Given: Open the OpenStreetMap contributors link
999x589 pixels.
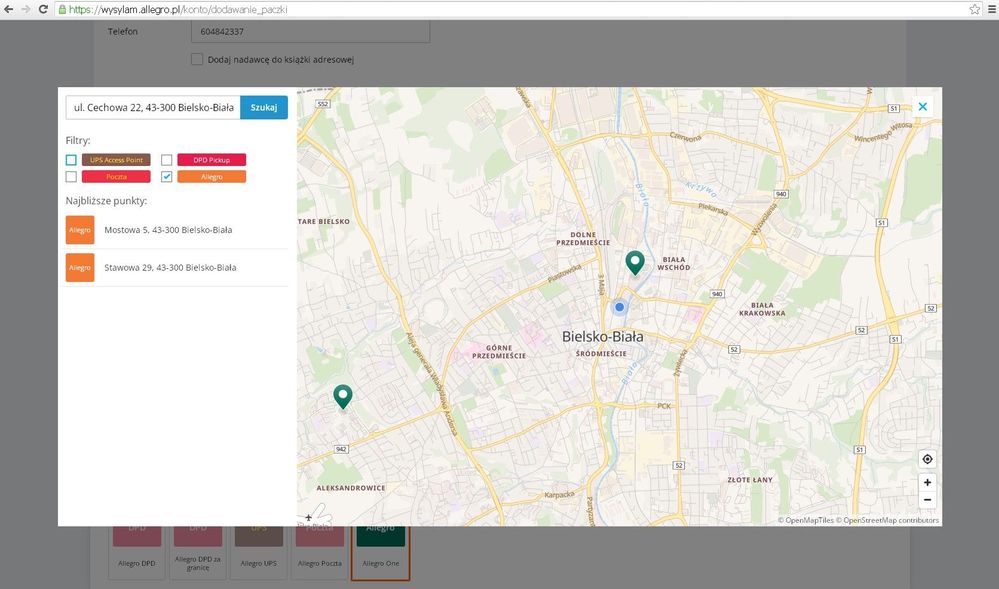Looking at the screenshot, I should [x=888, y=520].
